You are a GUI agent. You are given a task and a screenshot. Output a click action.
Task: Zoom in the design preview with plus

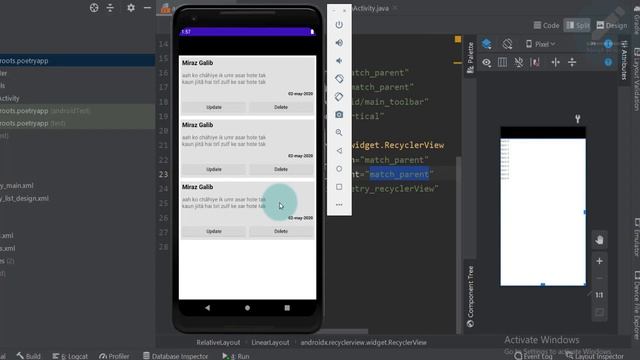(x=599, y=261)
